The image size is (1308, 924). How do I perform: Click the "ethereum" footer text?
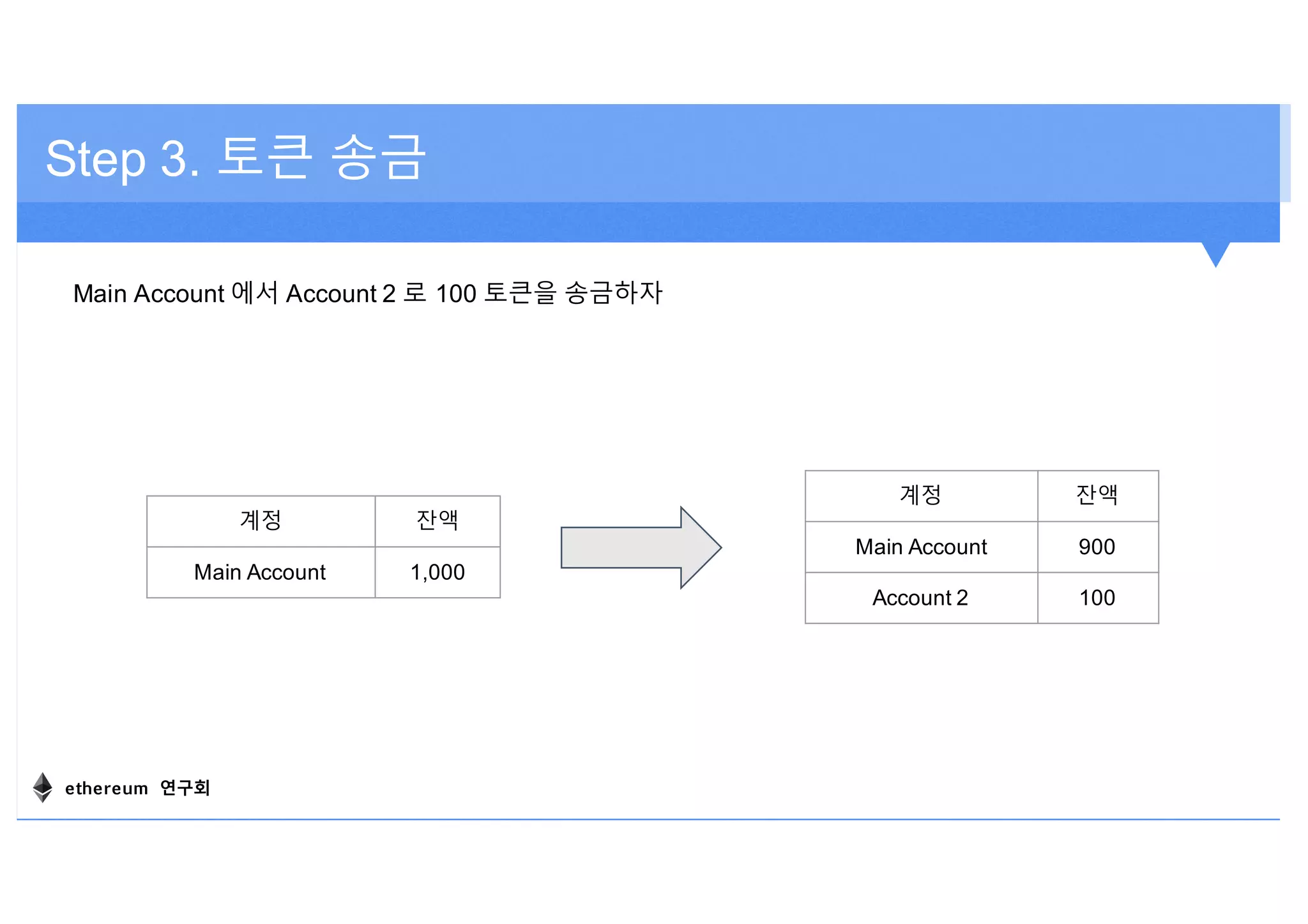click(107, 789)
